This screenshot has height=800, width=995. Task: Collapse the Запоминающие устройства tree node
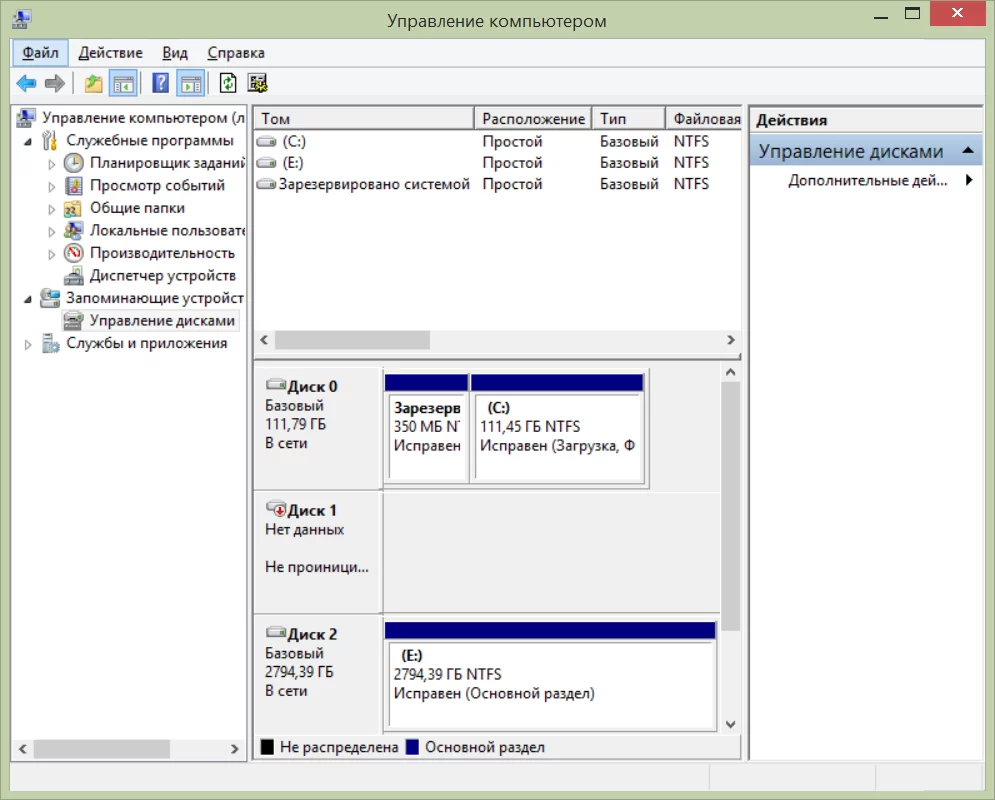point(28,298)
